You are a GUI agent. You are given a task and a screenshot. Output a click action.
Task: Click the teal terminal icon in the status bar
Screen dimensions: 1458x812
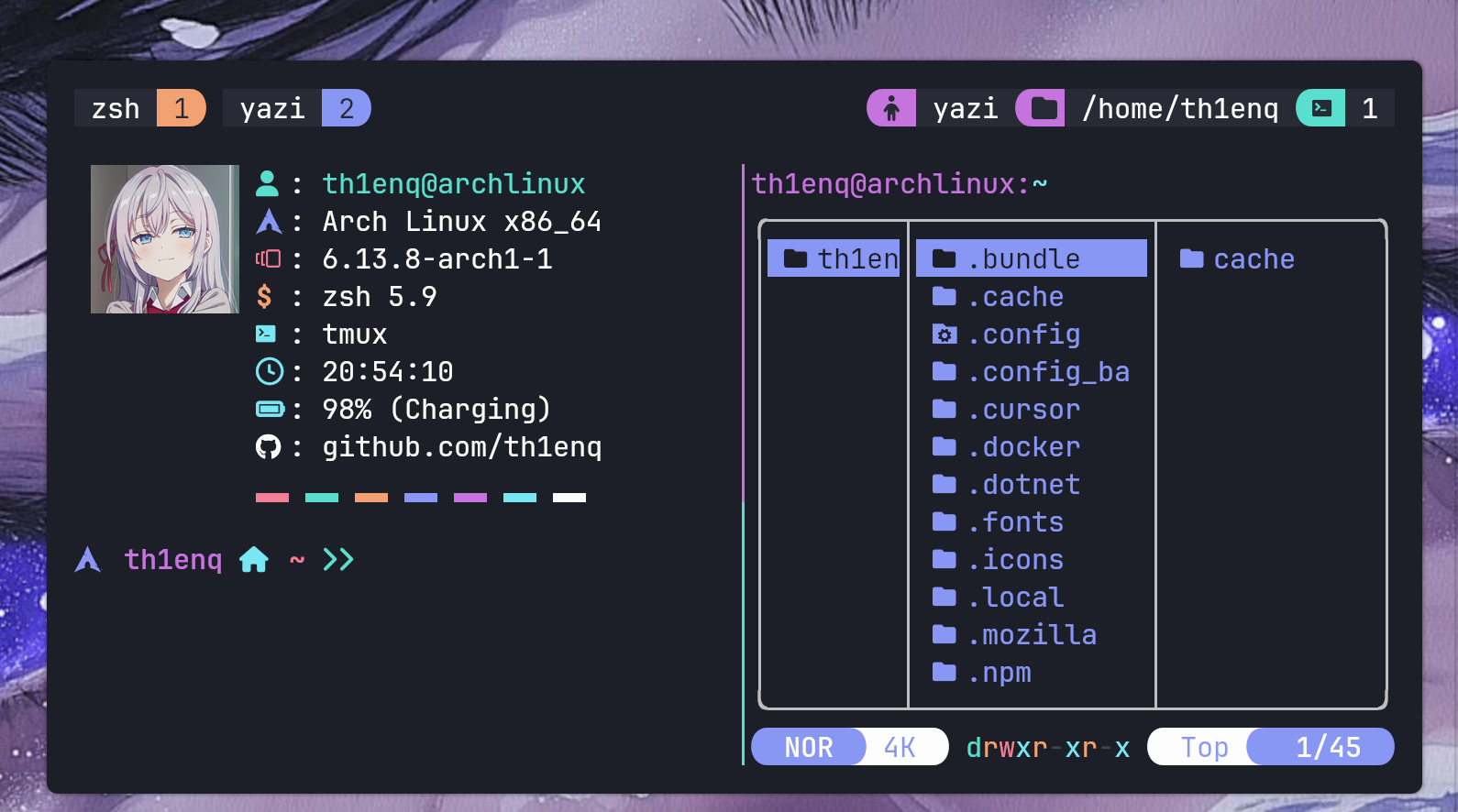(x=1321, y=108)
